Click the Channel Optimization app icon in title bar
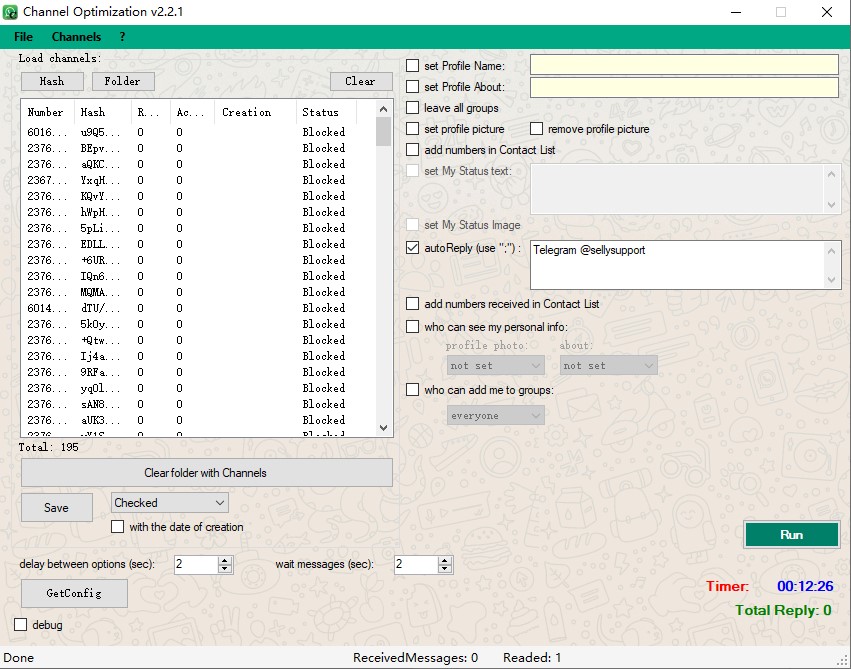851x669 pixels. point(10,12)
